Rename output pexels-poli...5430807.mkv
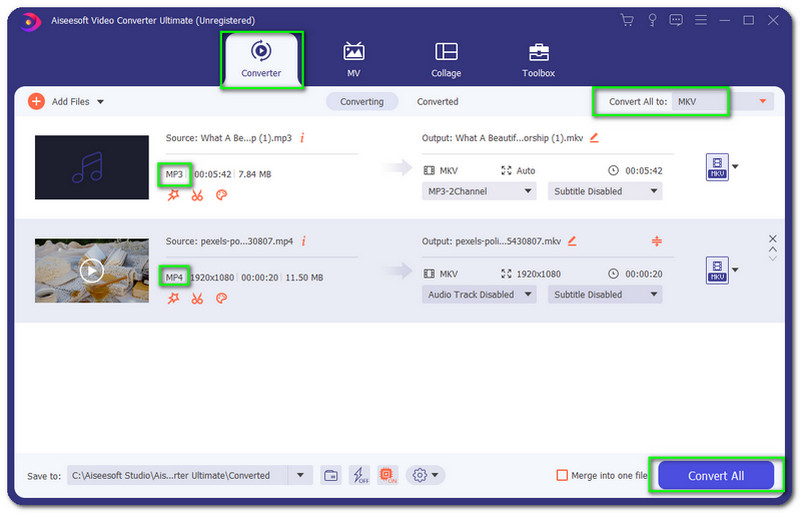 572,240
